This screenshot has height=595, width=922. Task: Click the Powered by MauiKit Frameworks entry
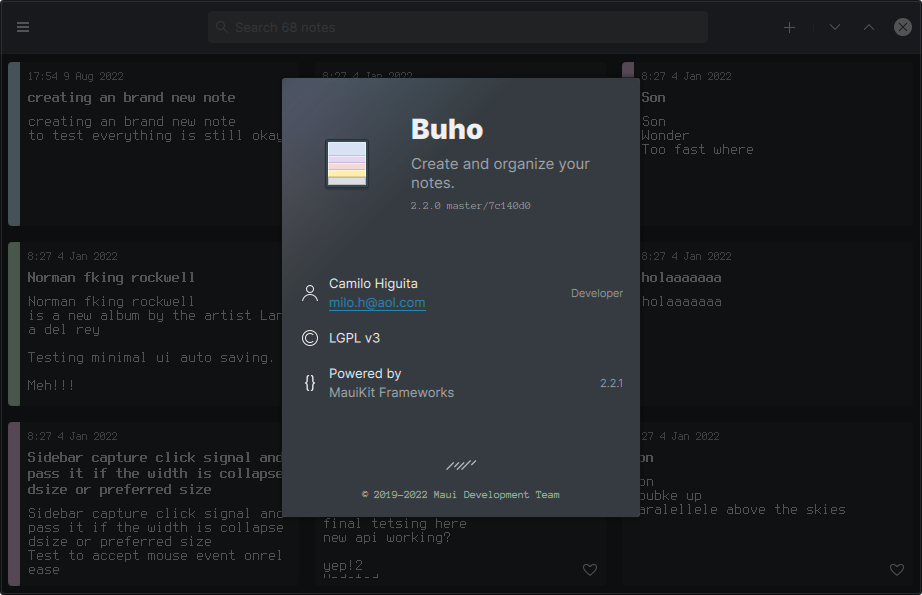point(461,383)
